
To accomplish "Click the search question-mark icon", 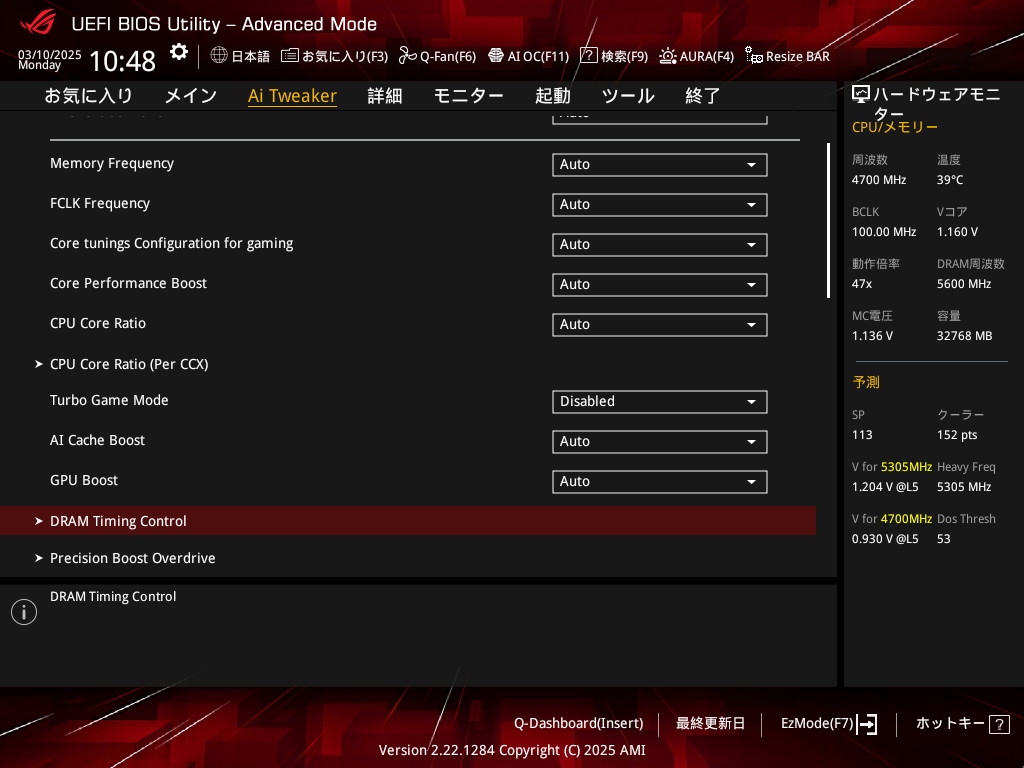I will 588,55.
